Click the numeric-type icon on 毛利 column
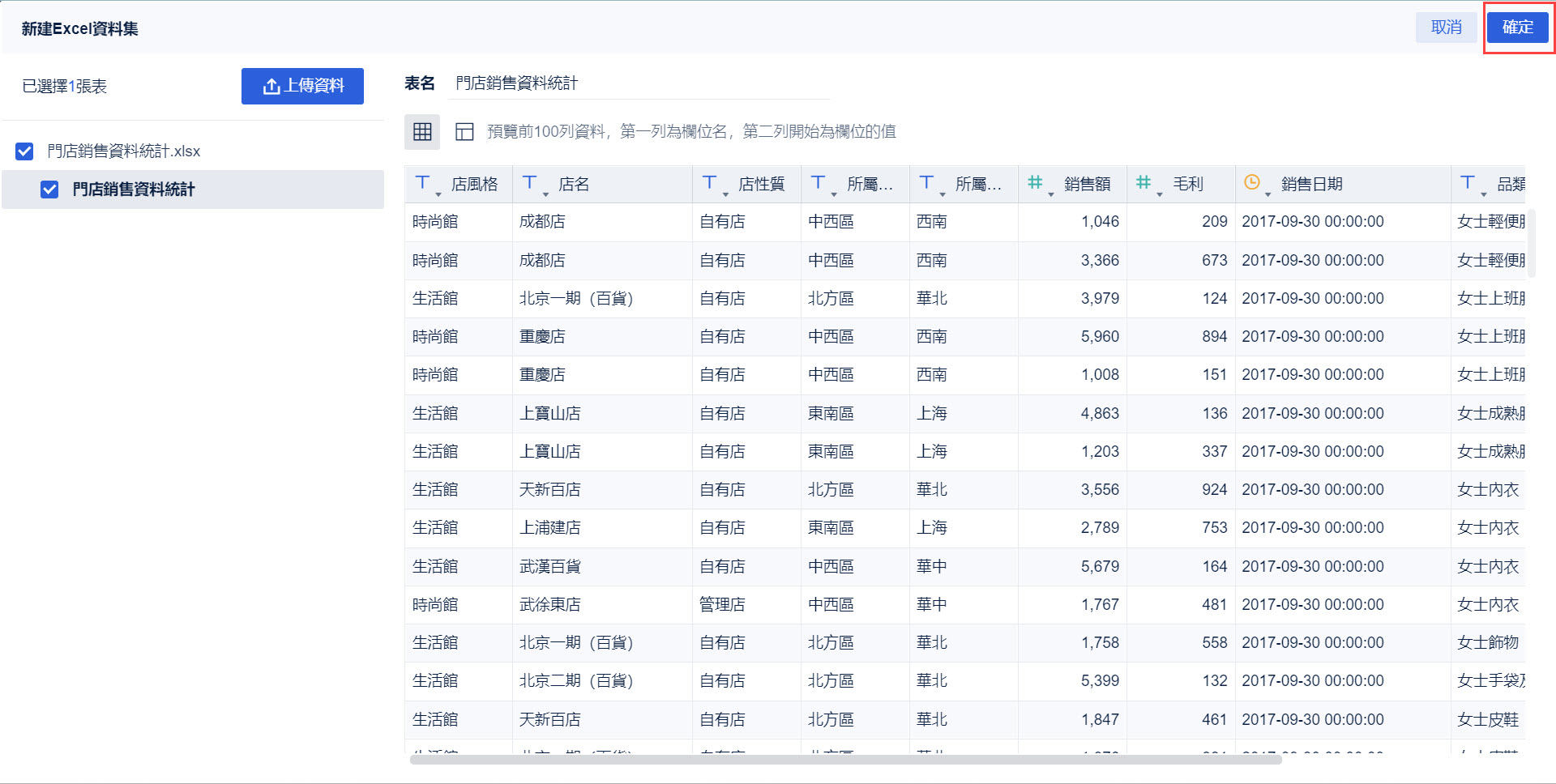1556x784 pixels. [1143, 183]
